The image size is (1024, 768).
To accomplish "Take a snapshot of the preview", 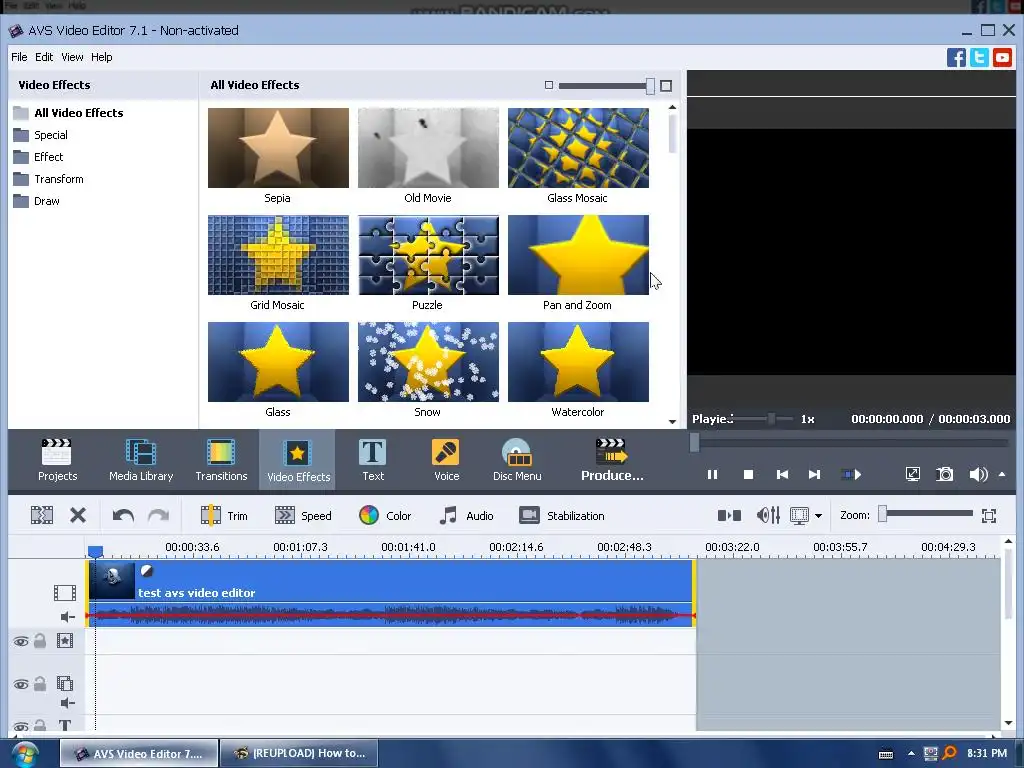I will [x=944, y=474].
